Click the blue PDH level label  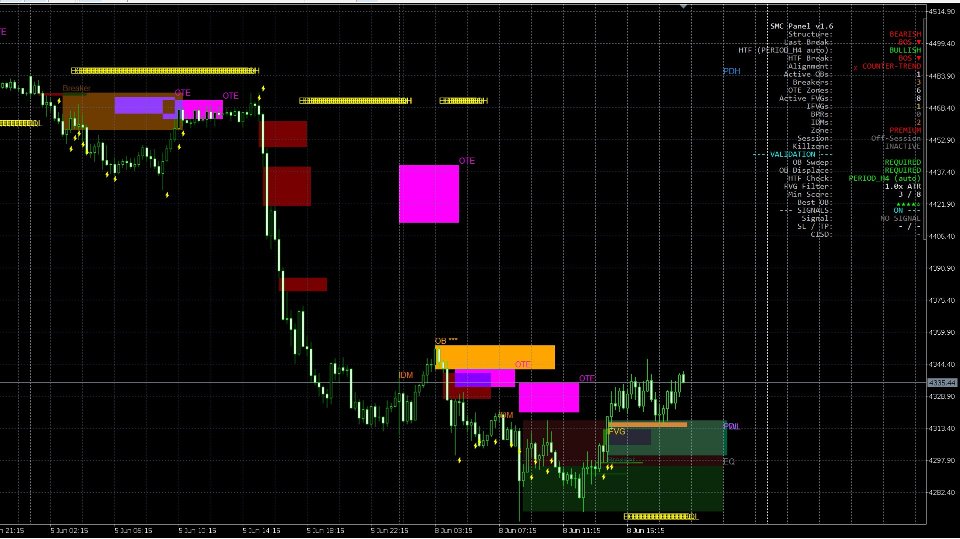(732, 71)
